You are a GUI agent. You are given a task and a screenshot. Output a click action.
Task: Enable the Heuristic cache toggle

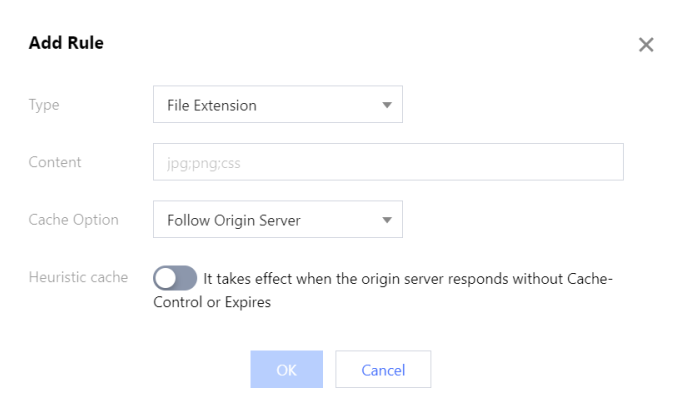(175, 278)
